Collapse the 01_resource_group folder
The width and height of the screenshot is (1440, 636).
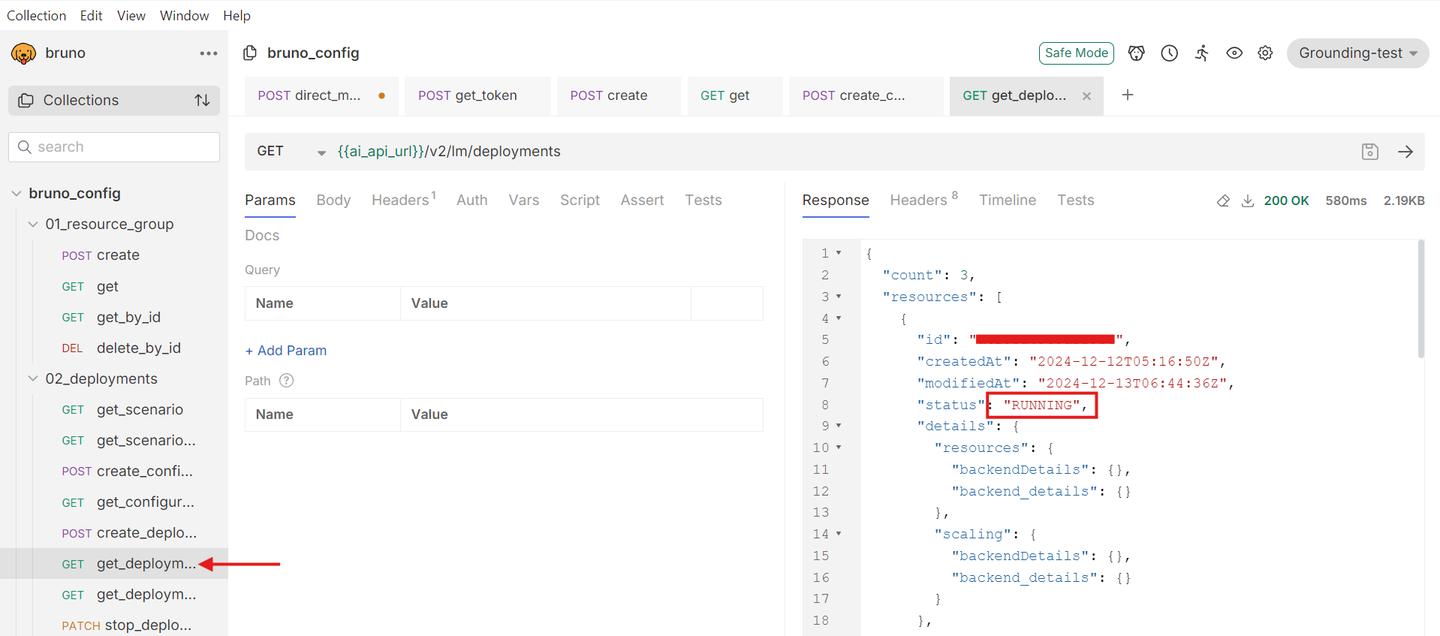point(33,225)
